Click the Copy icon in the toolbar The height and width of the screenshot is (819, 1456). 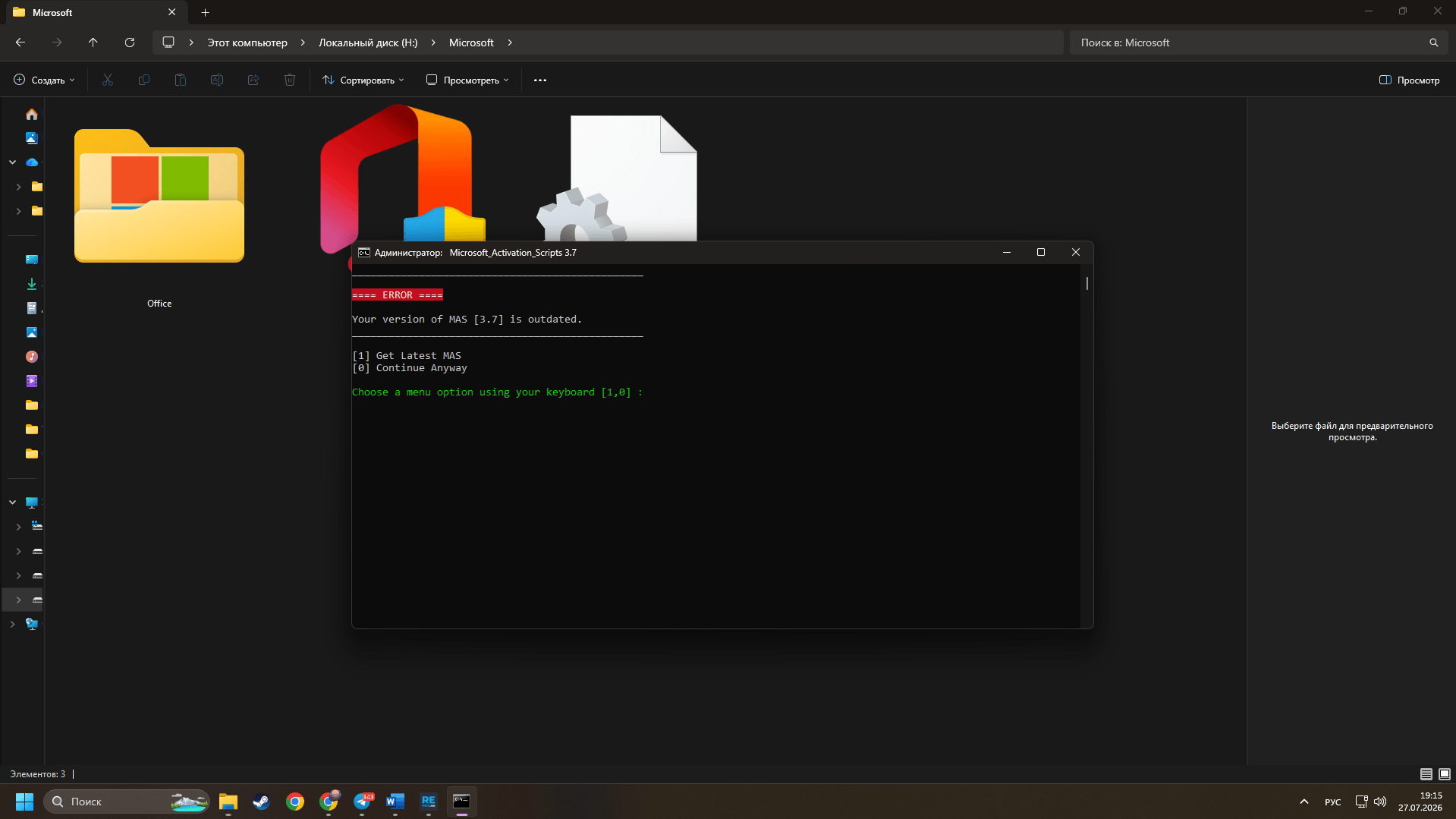pos(144,80)
